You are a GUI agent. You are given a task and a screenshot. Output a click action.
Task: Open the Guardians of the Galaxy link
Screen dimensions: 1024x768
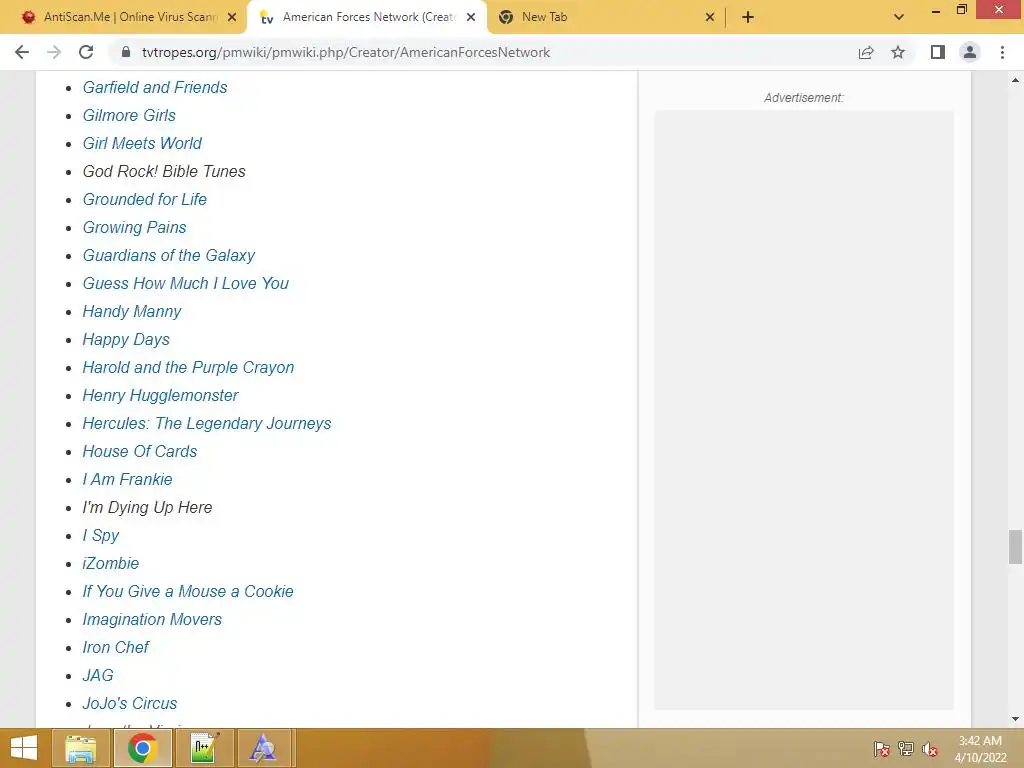pos(168,255)
